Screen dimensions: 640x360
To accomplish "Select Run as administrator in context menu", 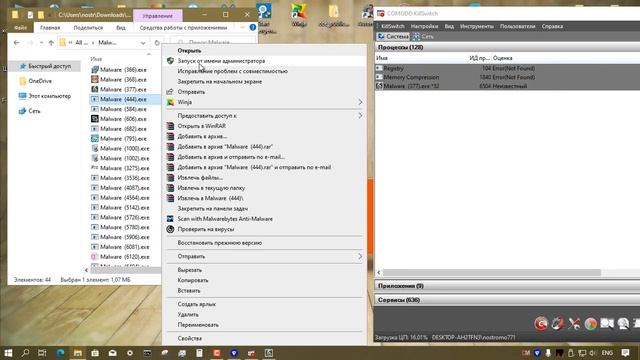I will click(x=264, y=61).
